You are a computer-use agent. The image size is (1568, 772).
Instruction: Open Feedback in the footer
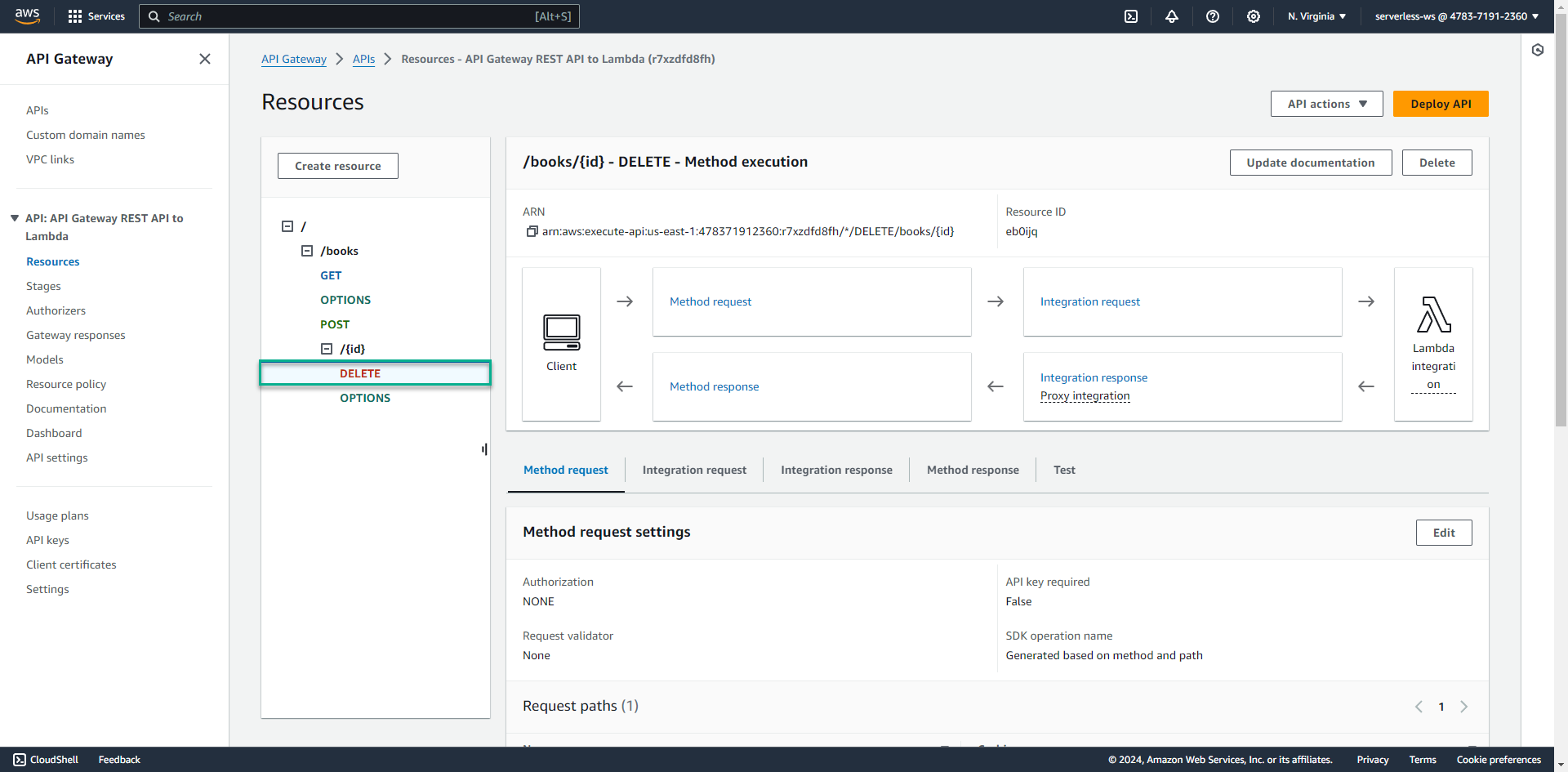119,760
